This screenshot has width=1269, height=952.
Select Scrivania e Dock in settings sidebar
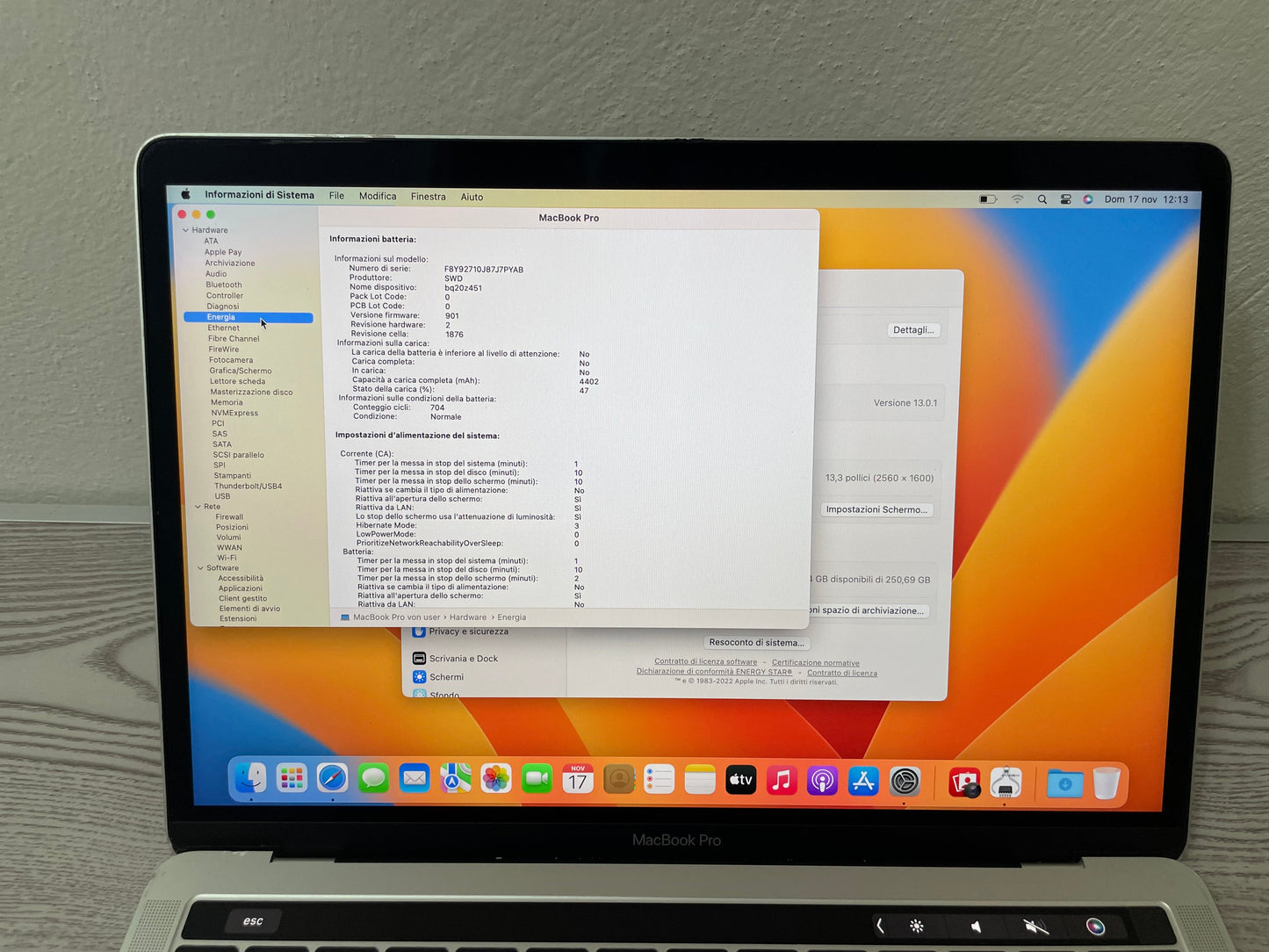tap(463, 659)
